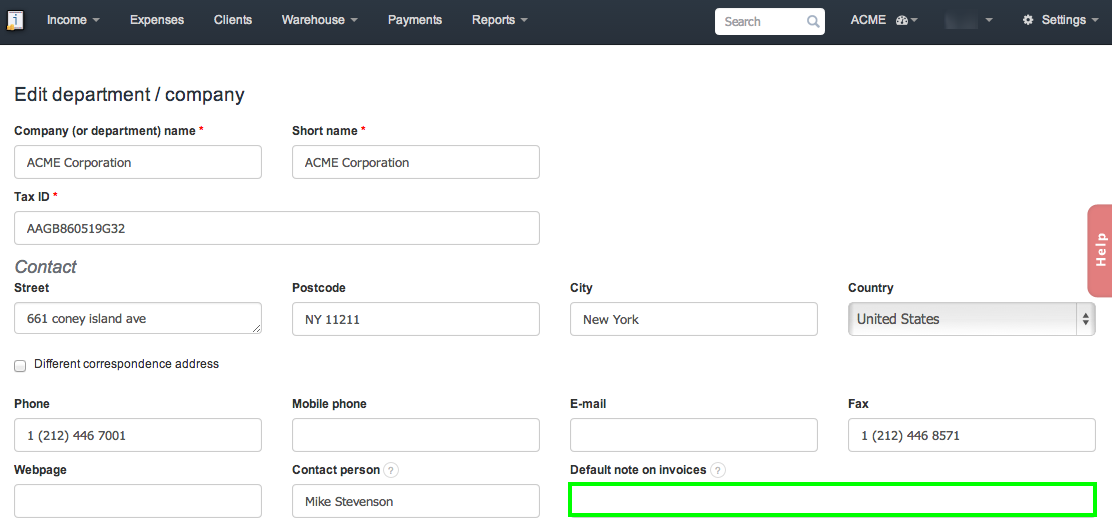
Task: Click the Default note on invoices field
Action: pos(833,500)
